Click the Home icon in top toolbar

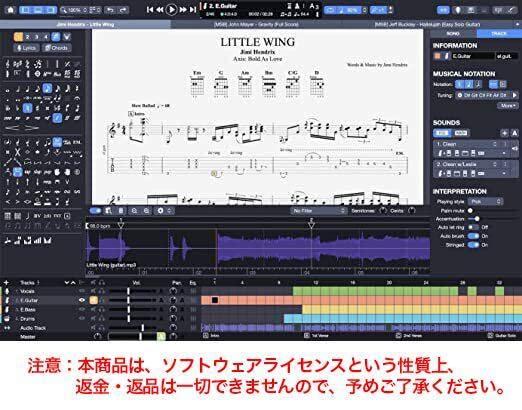[x=10, y=9]
